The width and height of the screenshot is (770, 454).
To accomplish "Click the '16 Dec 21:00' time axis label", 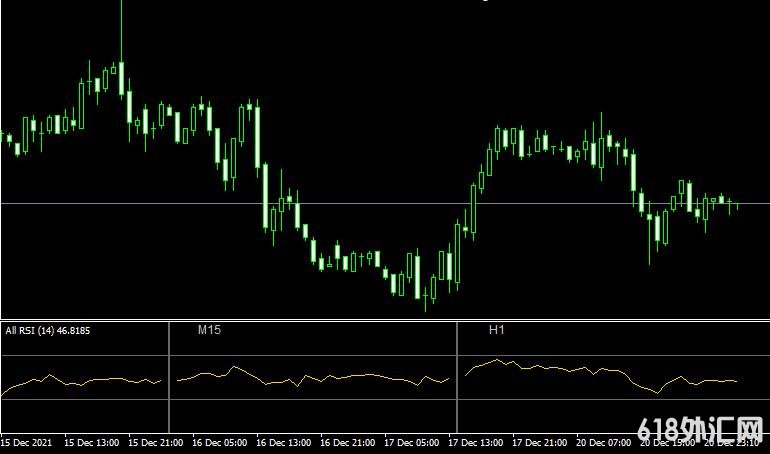I will coord(348,443).
